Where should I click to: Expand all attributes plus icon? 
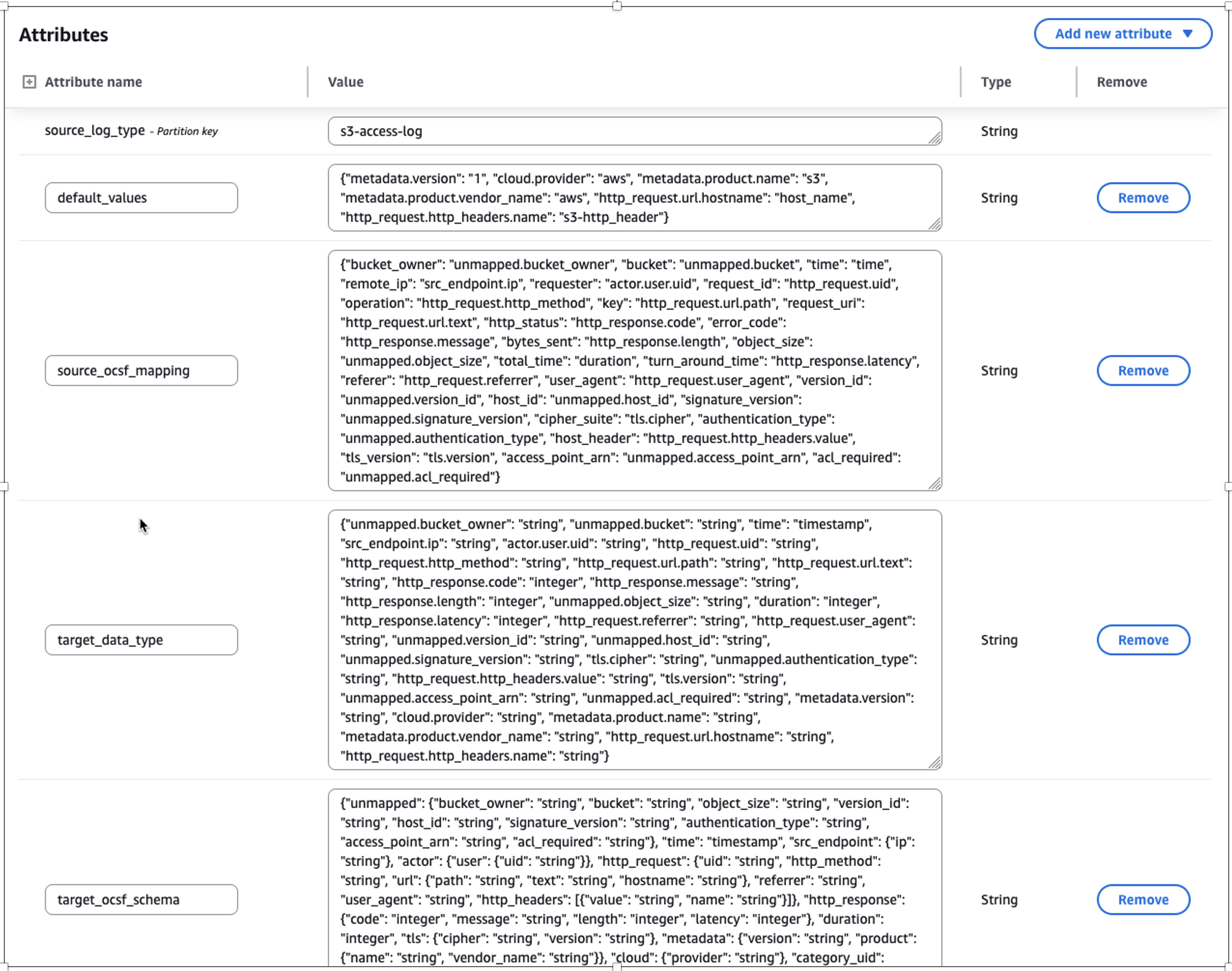click(x=29, y=82)
